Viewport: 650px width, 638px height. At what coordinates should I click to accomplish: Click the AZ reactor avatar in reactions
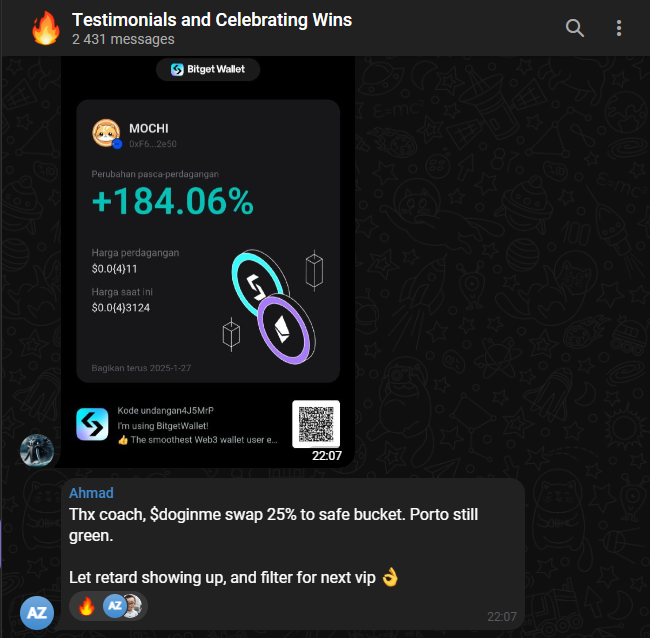click(x=114, y=606)
